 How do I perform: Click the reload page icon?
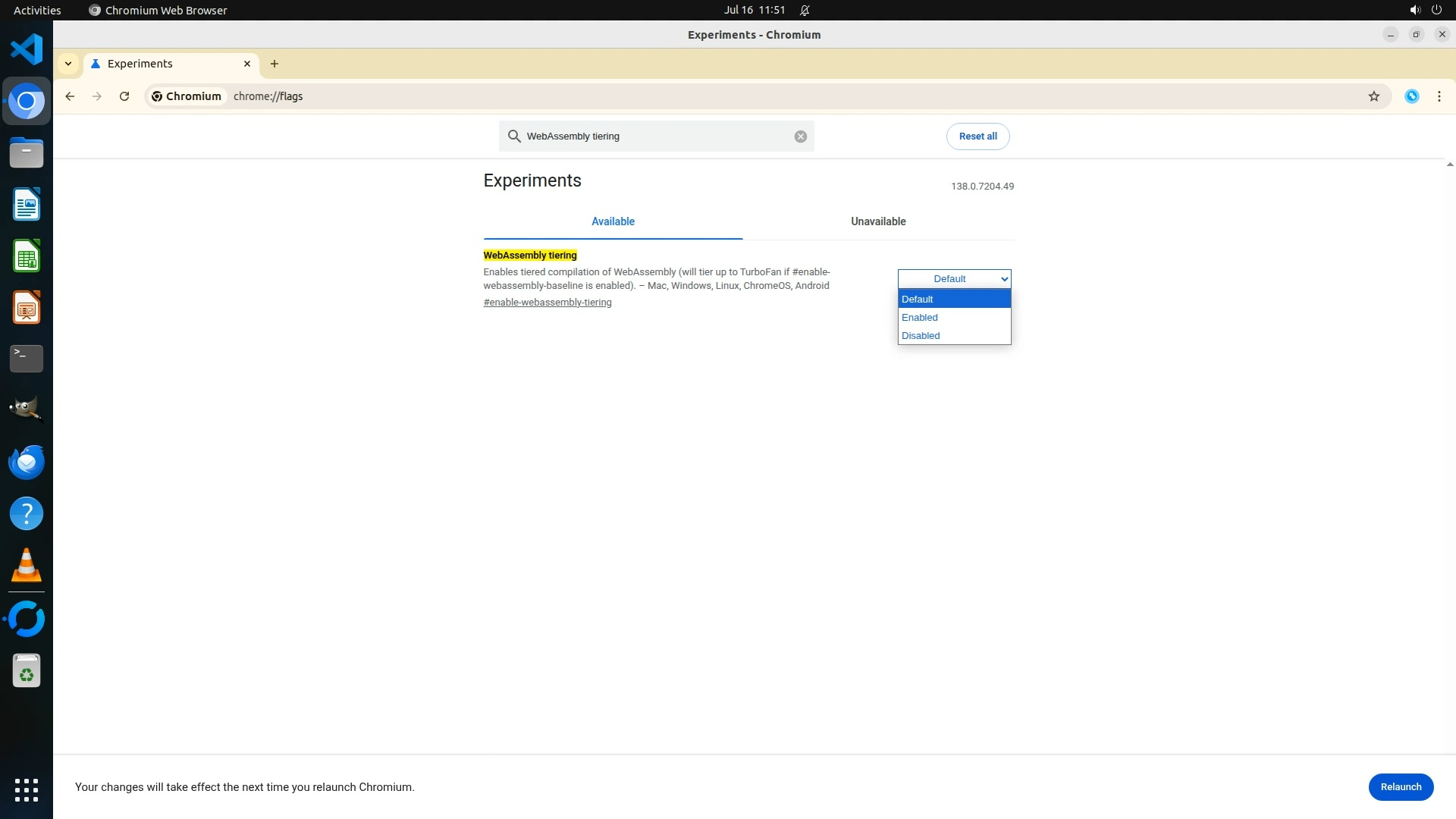click(x=124, y=96)
